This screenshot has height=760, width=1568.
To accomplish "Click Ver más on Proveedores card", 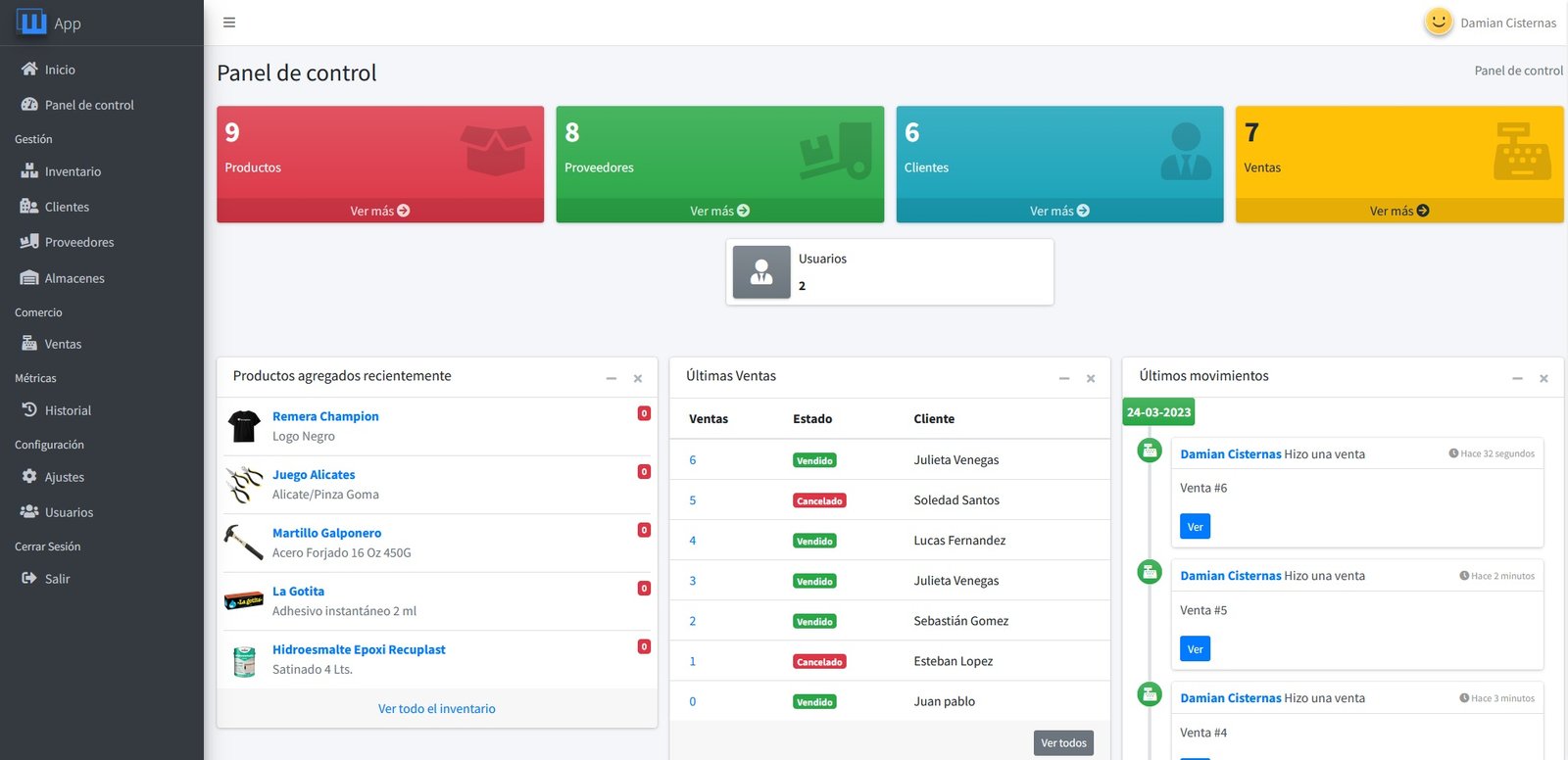I will [720, 211].
